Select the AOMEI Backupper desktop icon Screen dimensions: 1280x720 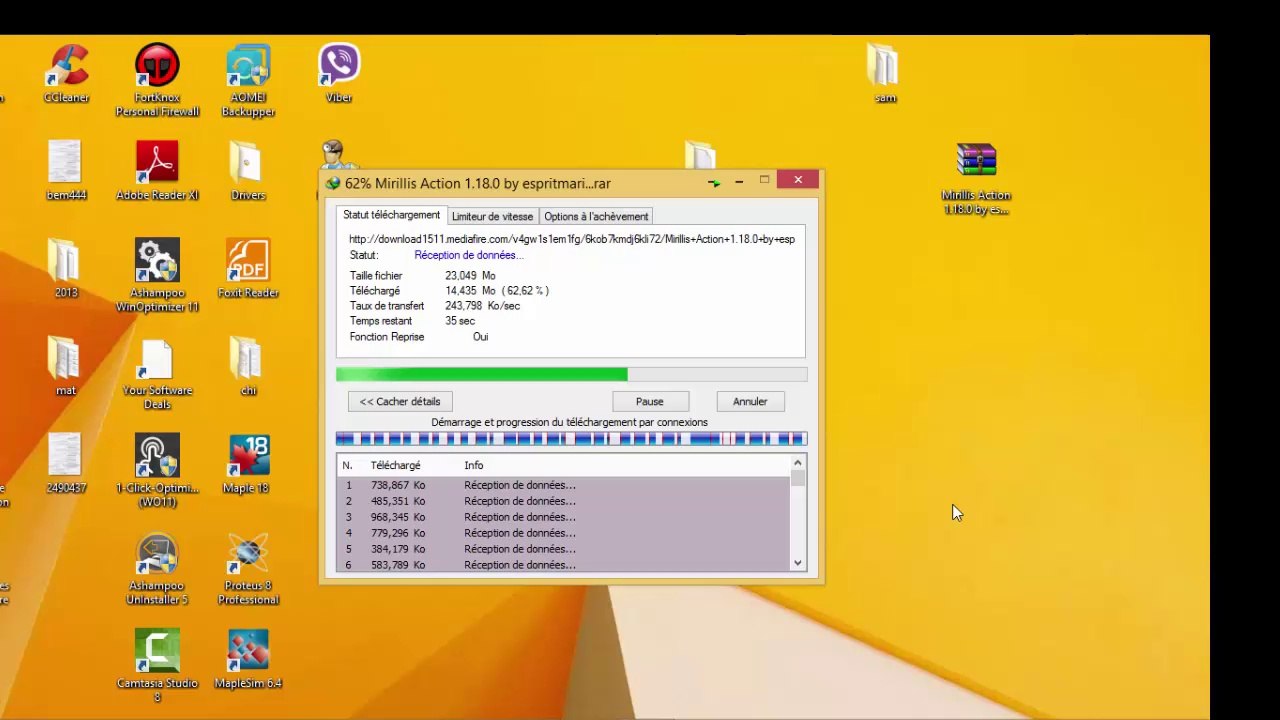coord(248,80)
